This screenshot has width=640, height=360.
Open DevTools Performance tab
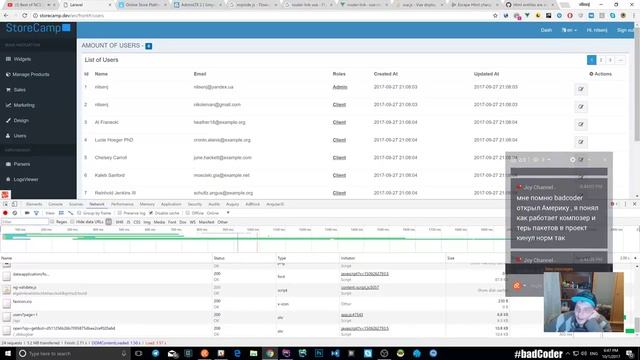tap(122, 204)
